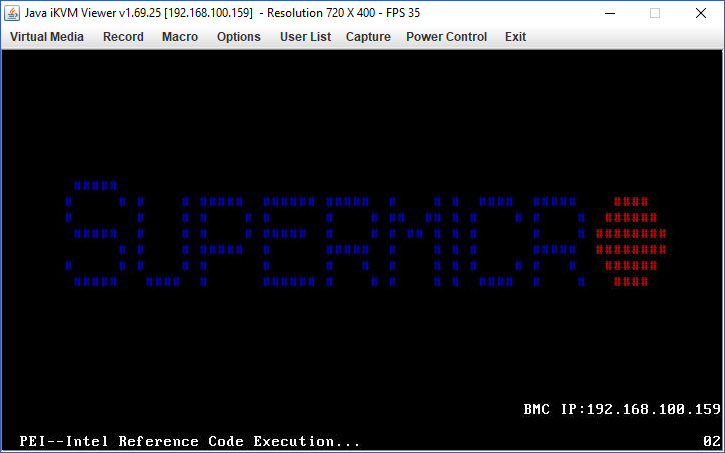Viewport: 725px width, 453px height.
Task: Click the Java iKVM Viewer window title
Action: (x=222, y=13)
